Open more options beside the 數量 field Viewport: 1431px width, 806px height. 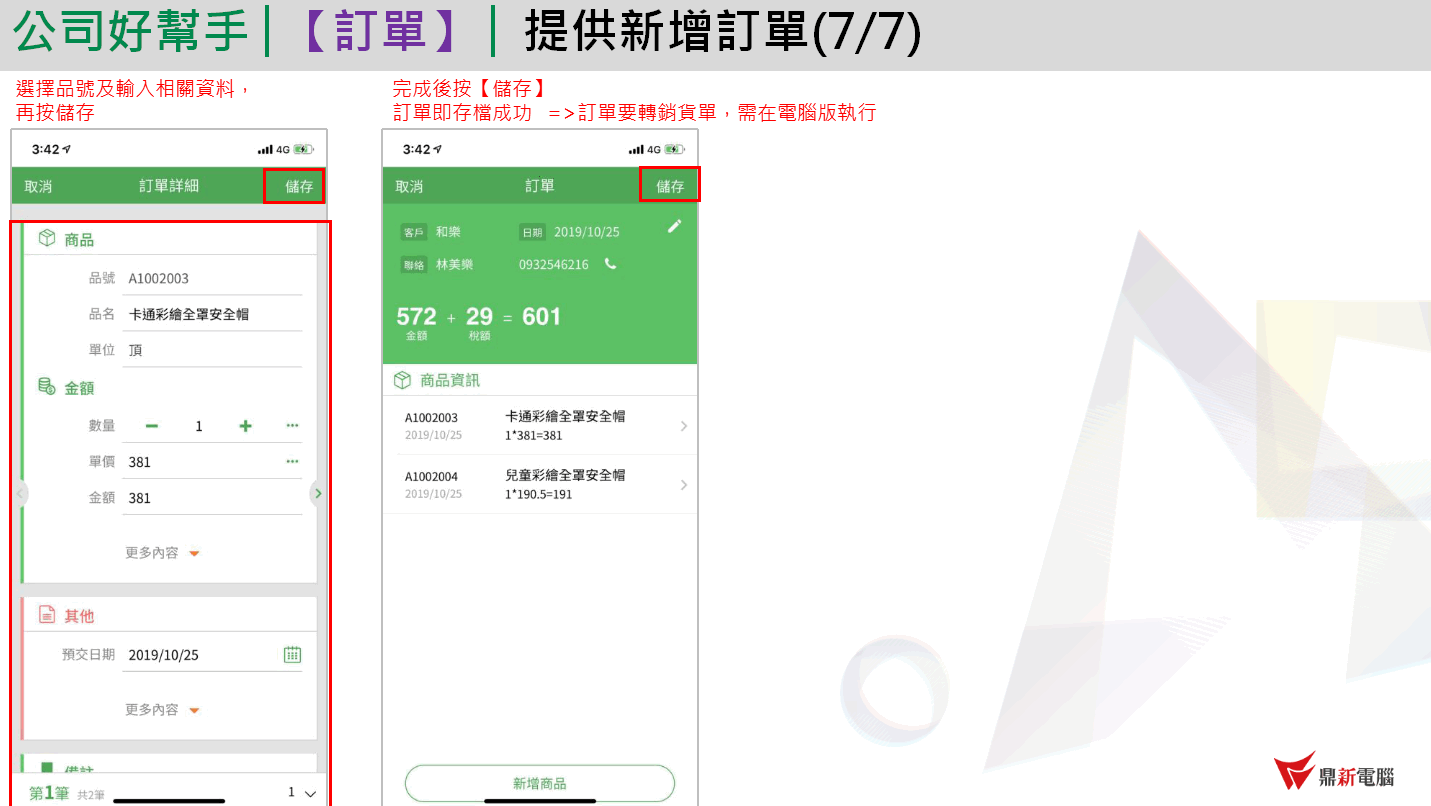292,425
